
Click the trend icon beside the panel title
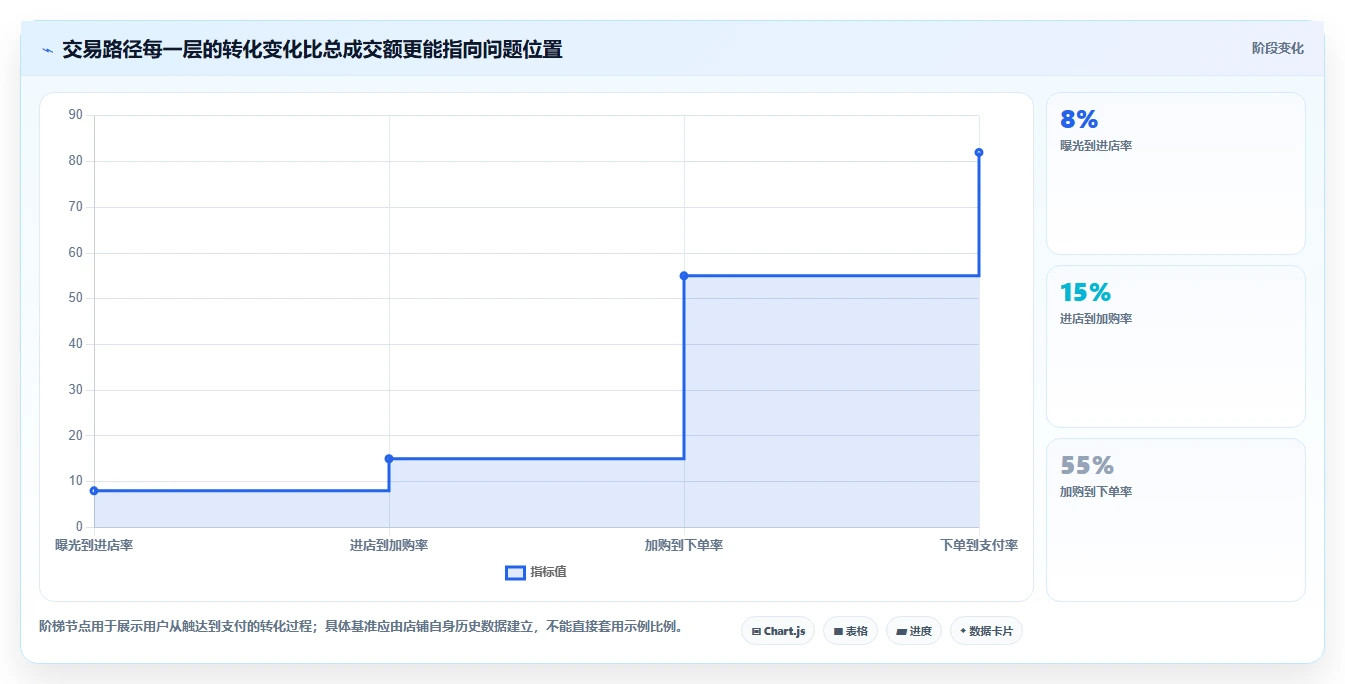click(47, 50)
